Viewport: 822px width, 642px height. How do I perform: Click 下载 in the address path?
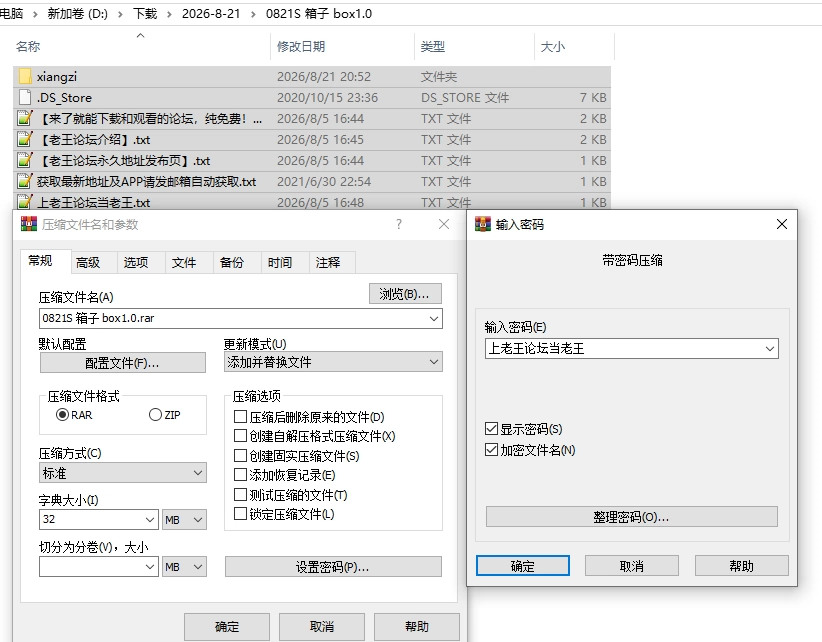coord(145,14)
